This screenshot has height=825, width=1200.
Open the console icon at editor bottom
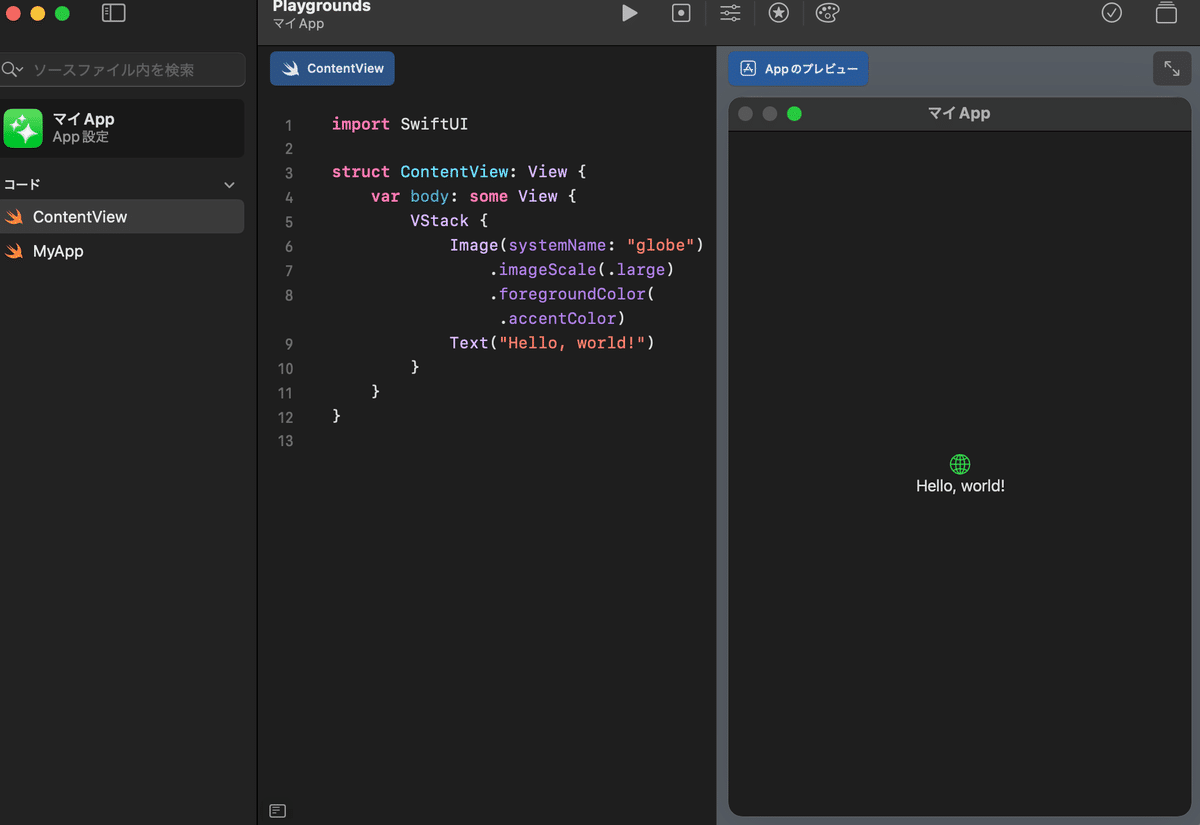(278, 810)
